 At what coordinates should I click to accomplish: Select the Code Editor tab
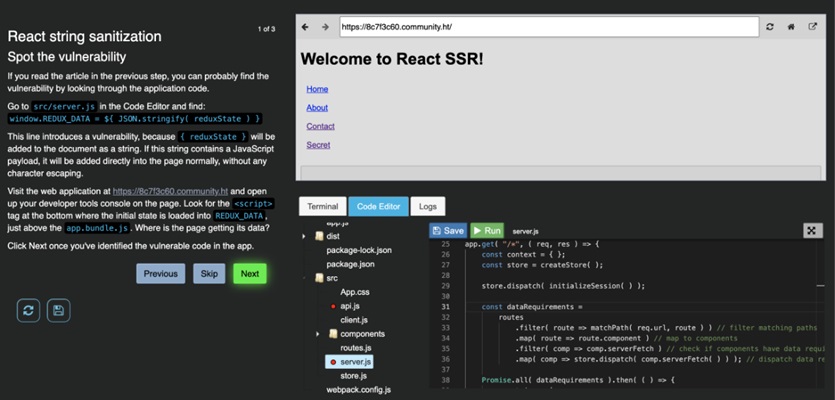[379, 207]
